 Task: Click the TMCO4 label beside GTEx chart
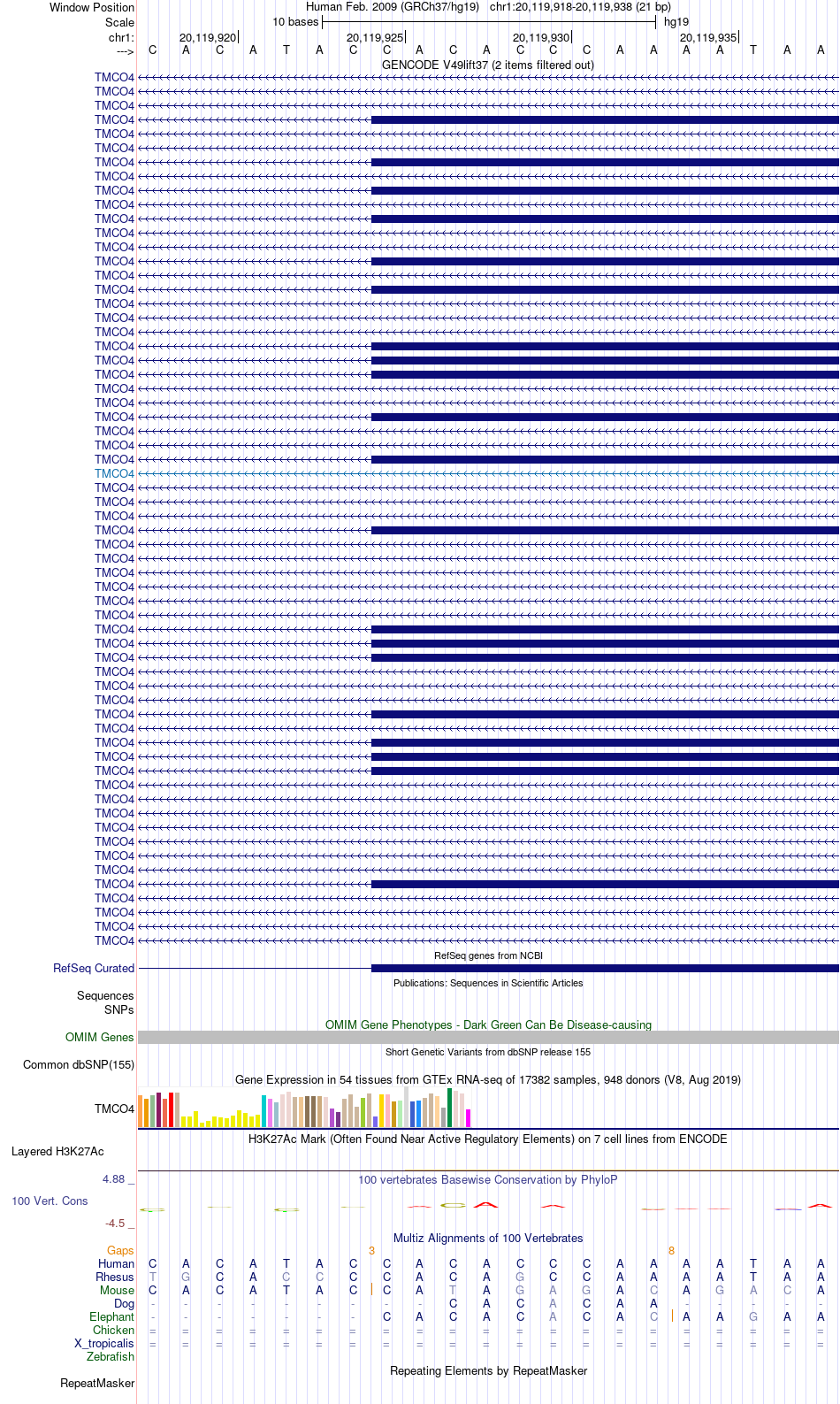[114, 1109]
